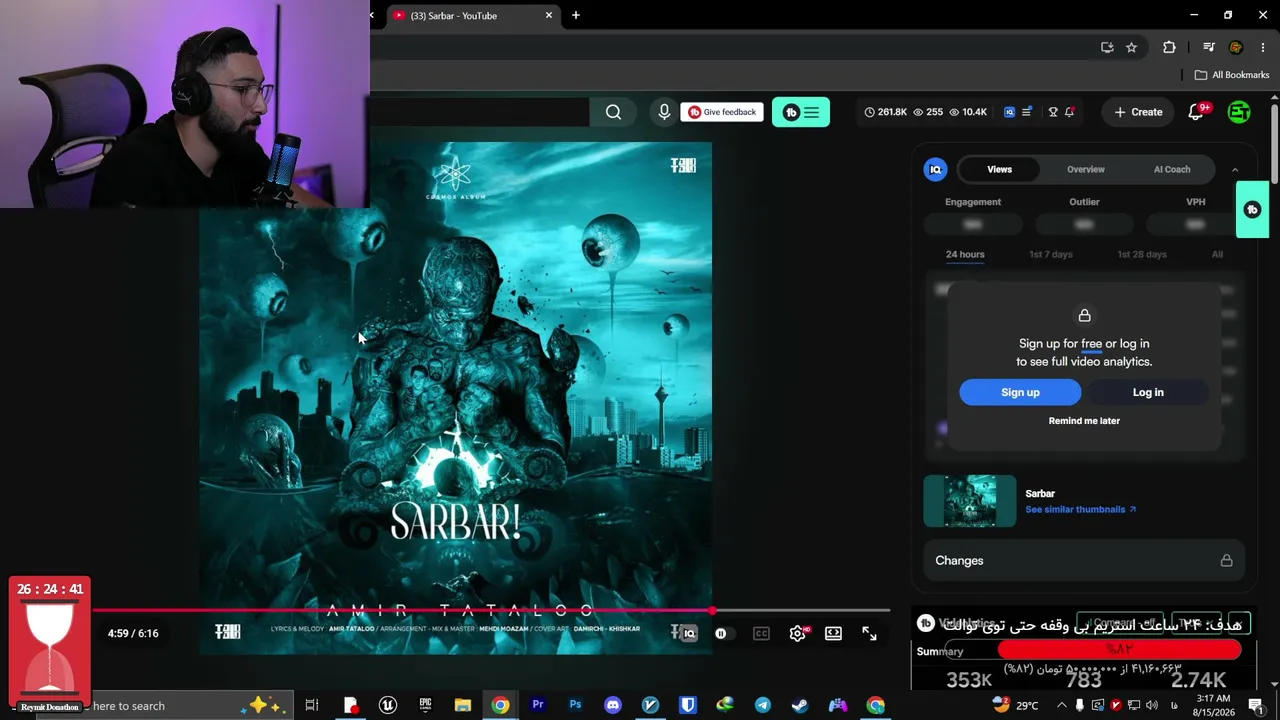Click the Create button
This screenshot has height=720, width=1280.
(1138, 112)
